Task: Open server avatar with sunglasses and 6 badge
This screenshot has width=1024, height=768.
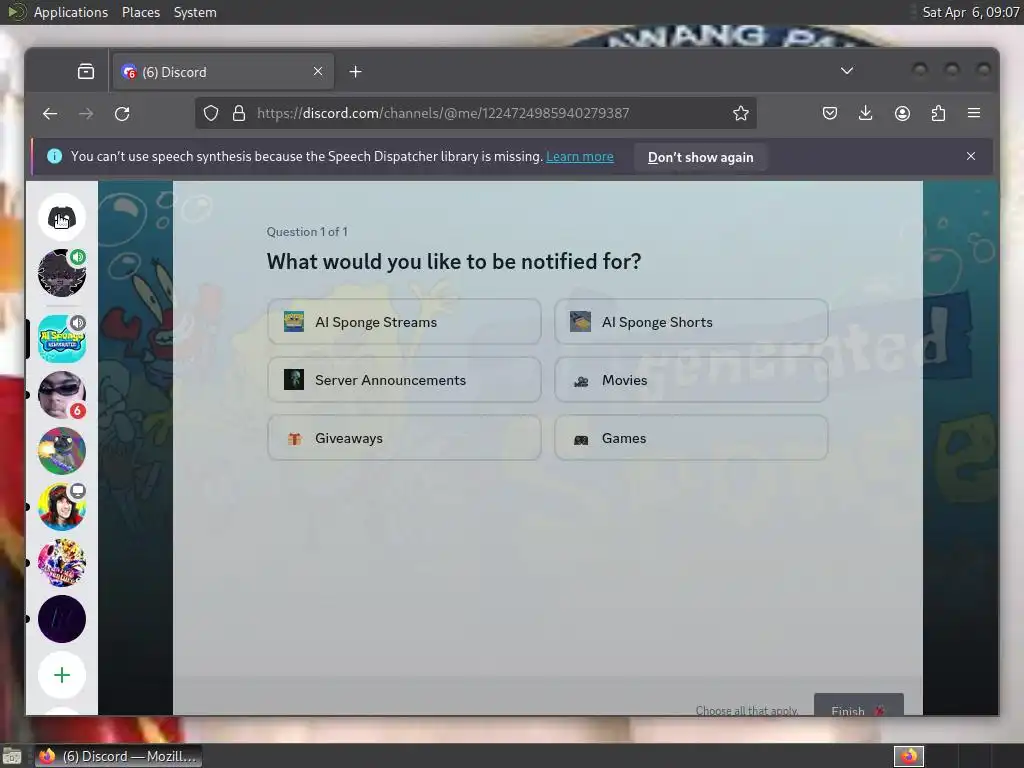Action: pyautogui.click(x=61, y=394)
